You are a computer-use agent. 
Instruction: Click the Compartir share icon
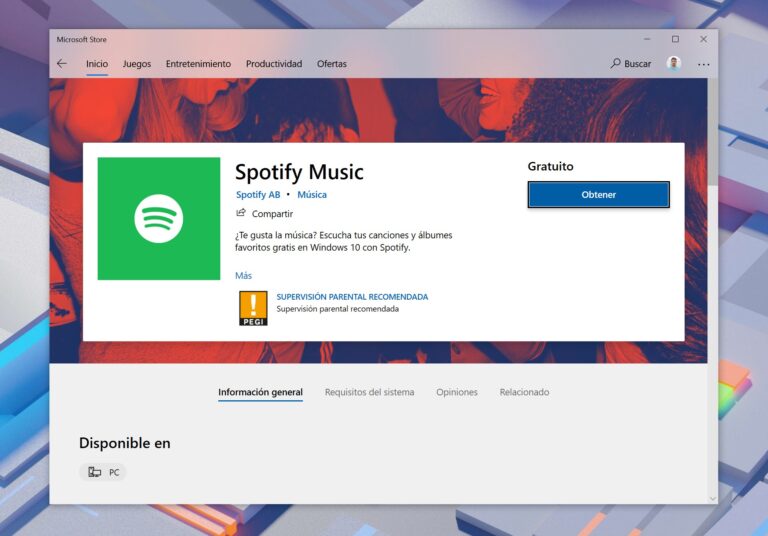[240, 213]
